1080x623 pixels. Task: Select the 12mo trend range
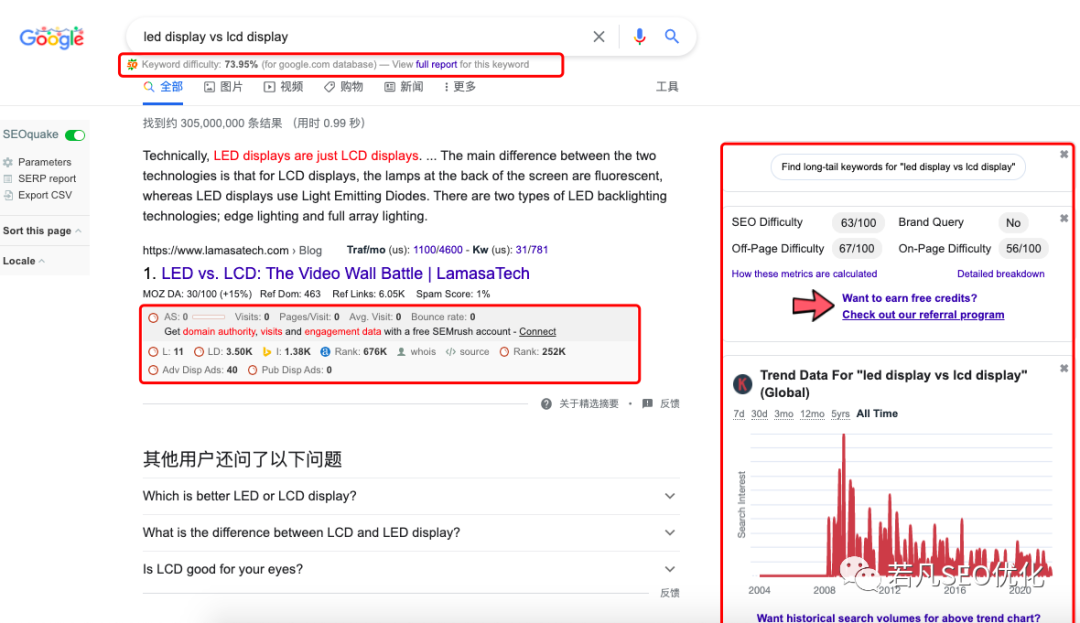(812, 414)
